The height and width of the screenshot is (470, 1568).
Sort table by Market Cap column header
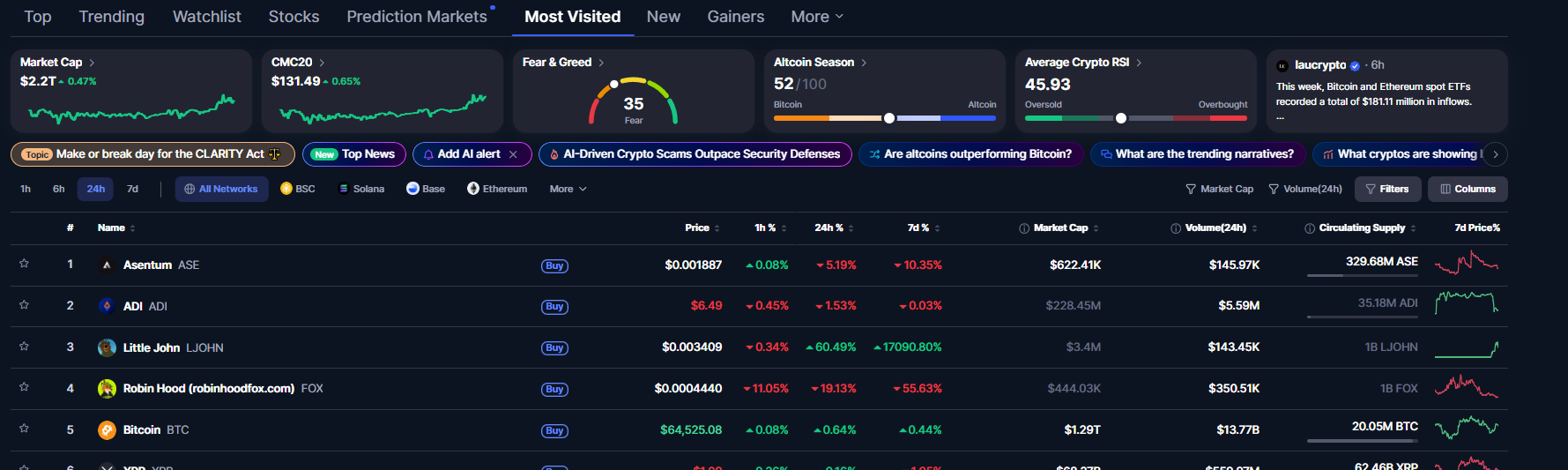pyautogui.click(x=1059, y=228)
